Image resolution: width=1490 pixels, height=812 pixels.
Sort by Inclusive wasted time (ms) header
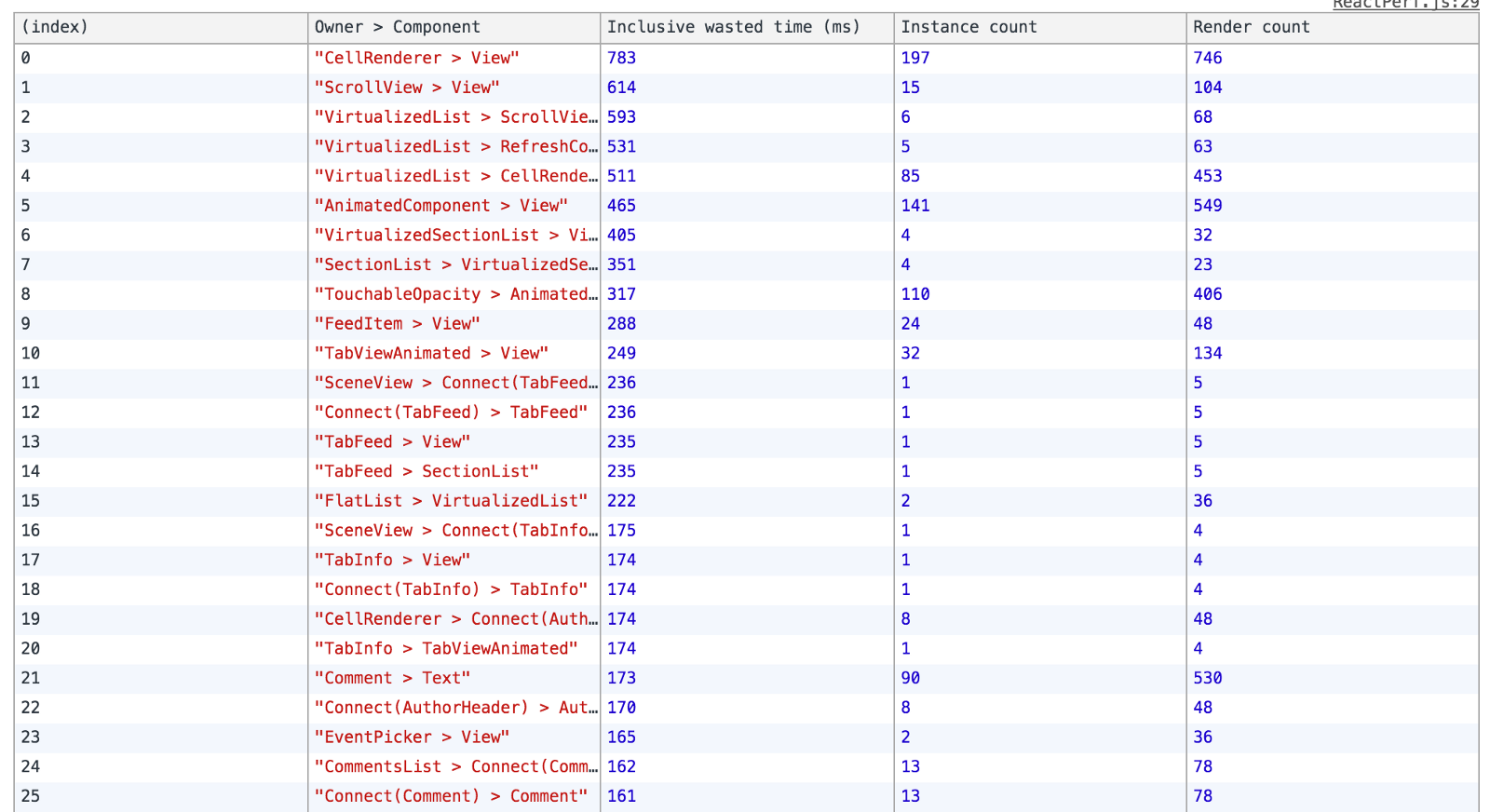pyautogui.click(x=734, y=28)
